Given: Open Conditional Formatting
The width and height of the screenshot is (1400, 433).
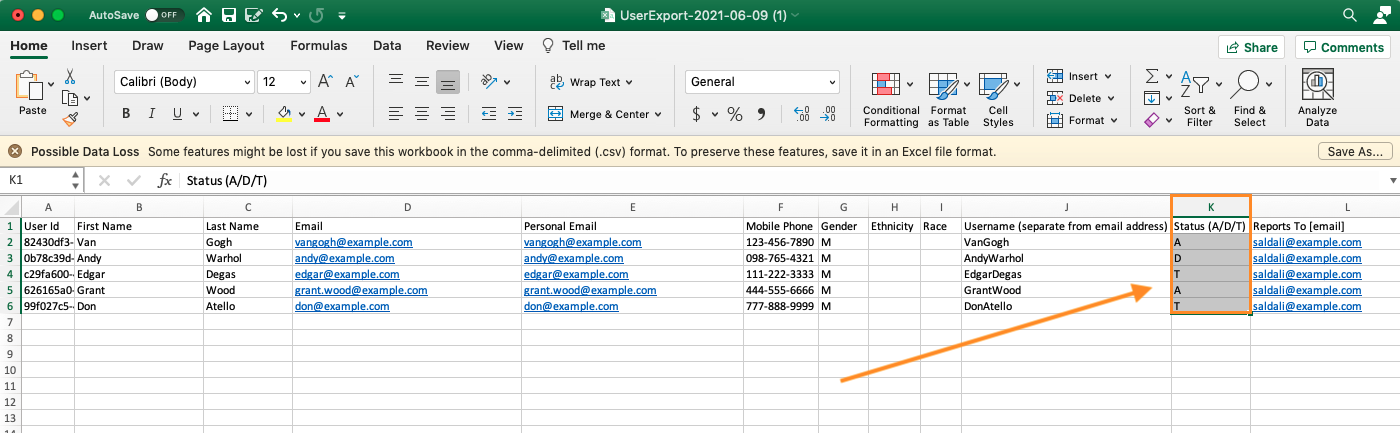Looking at the screenshot, I should [x=891, y=99].
